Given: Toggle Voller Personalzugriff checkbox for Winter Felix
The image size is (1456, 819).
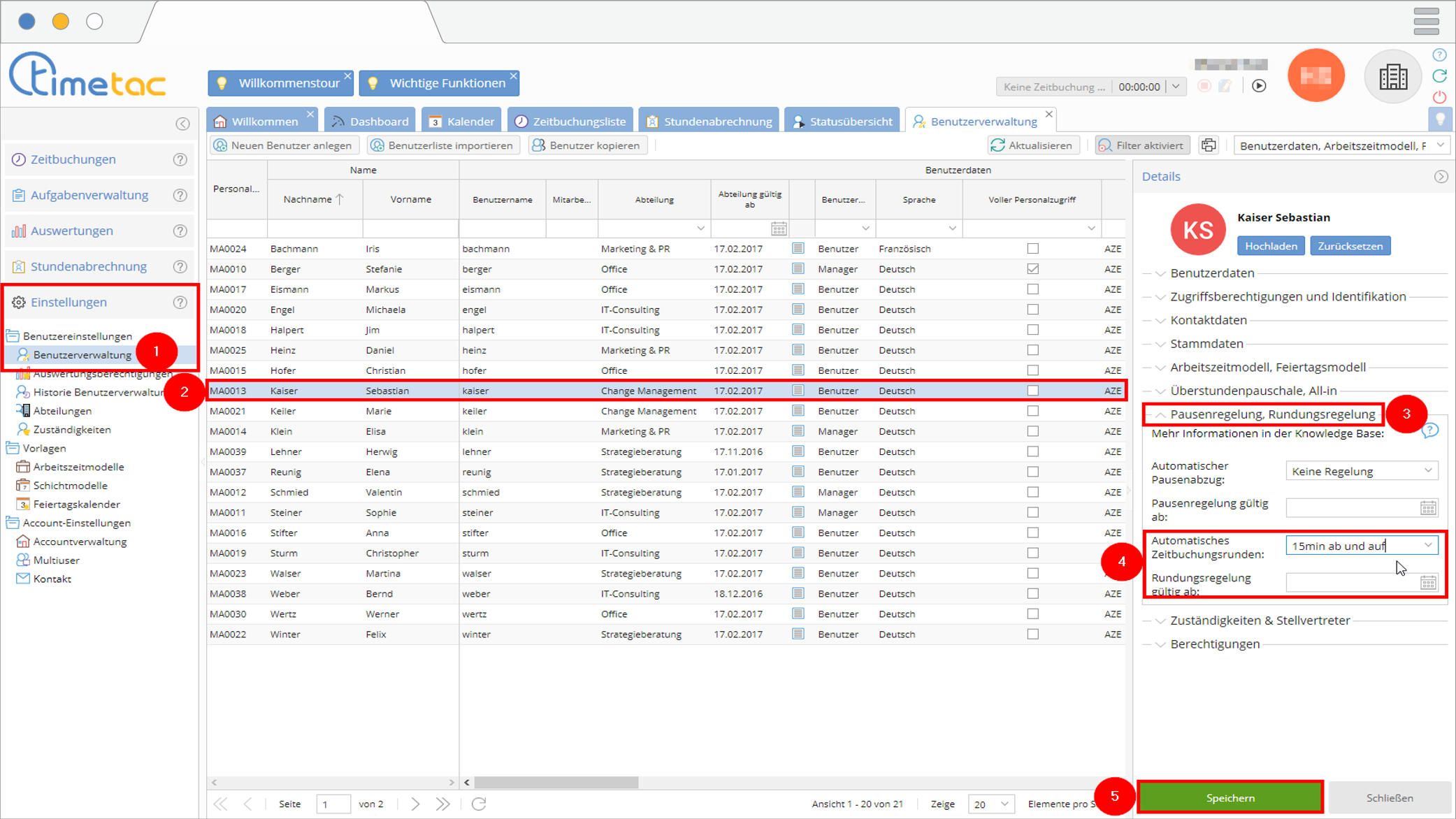Looking at the screenshot, I should click(x=1032, y=635).
